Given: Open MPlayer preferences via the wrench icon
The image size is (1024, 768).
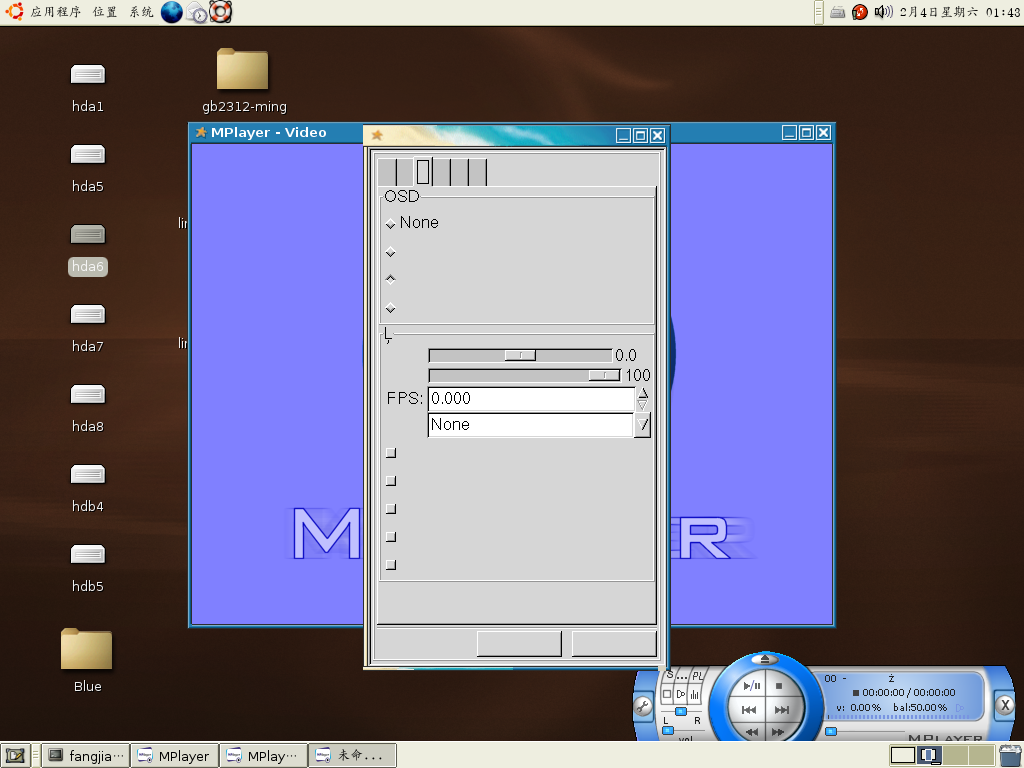Looking at the screenshot, I should (x=643, y=706).
